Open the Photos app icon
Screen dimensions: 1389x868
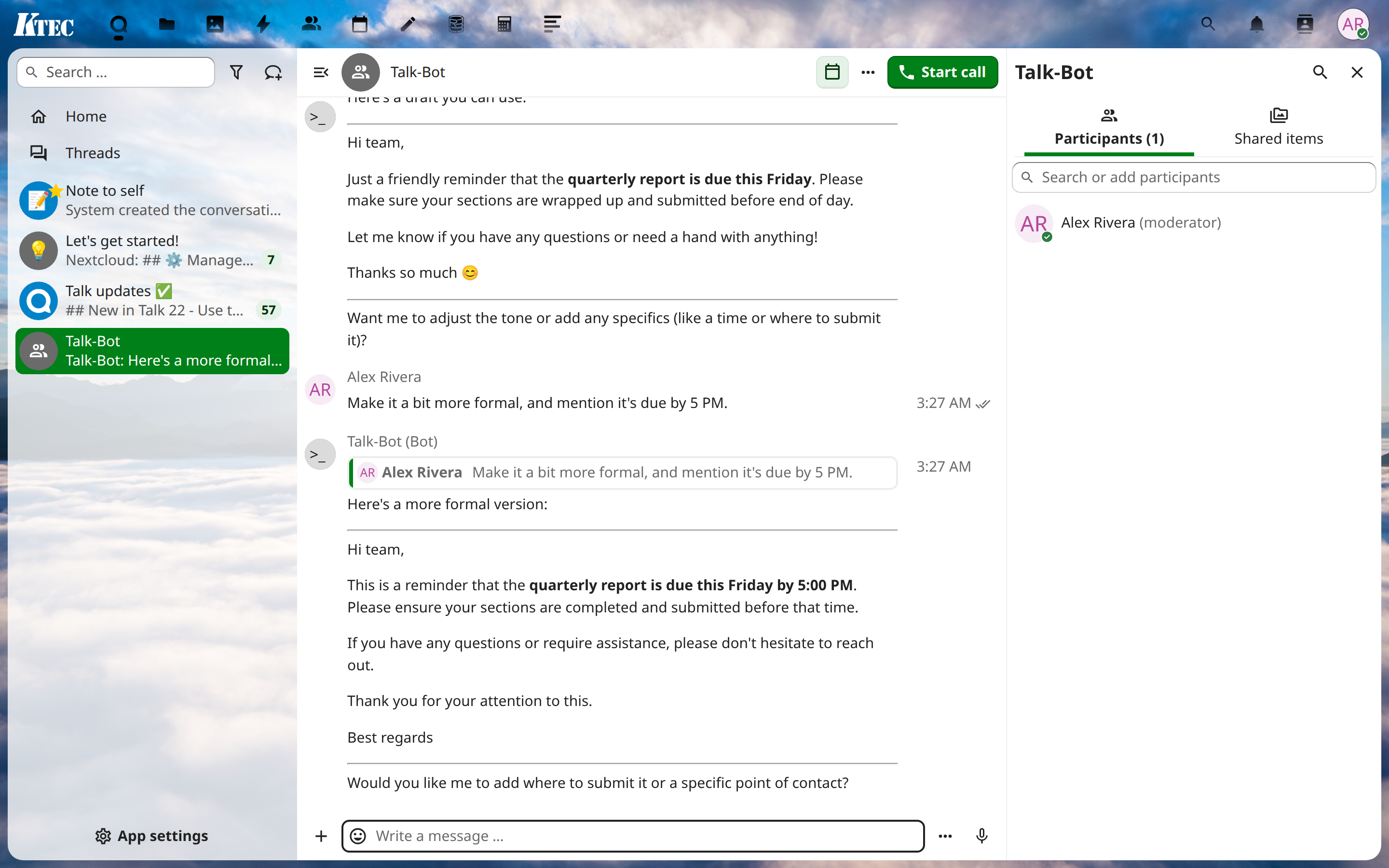[215, 24]
